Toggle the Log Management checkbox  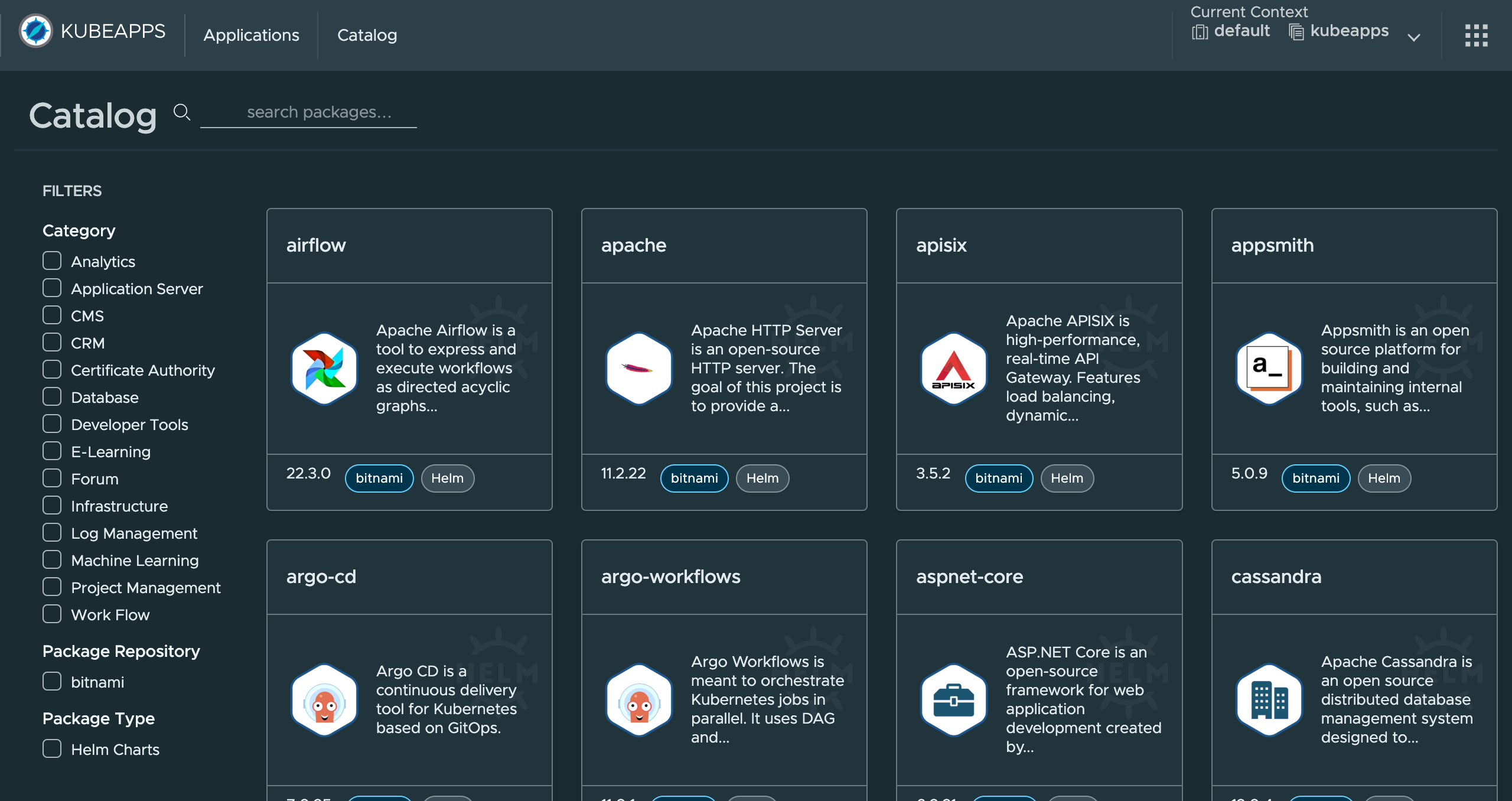pyautogui.click(x=52, y=532)
